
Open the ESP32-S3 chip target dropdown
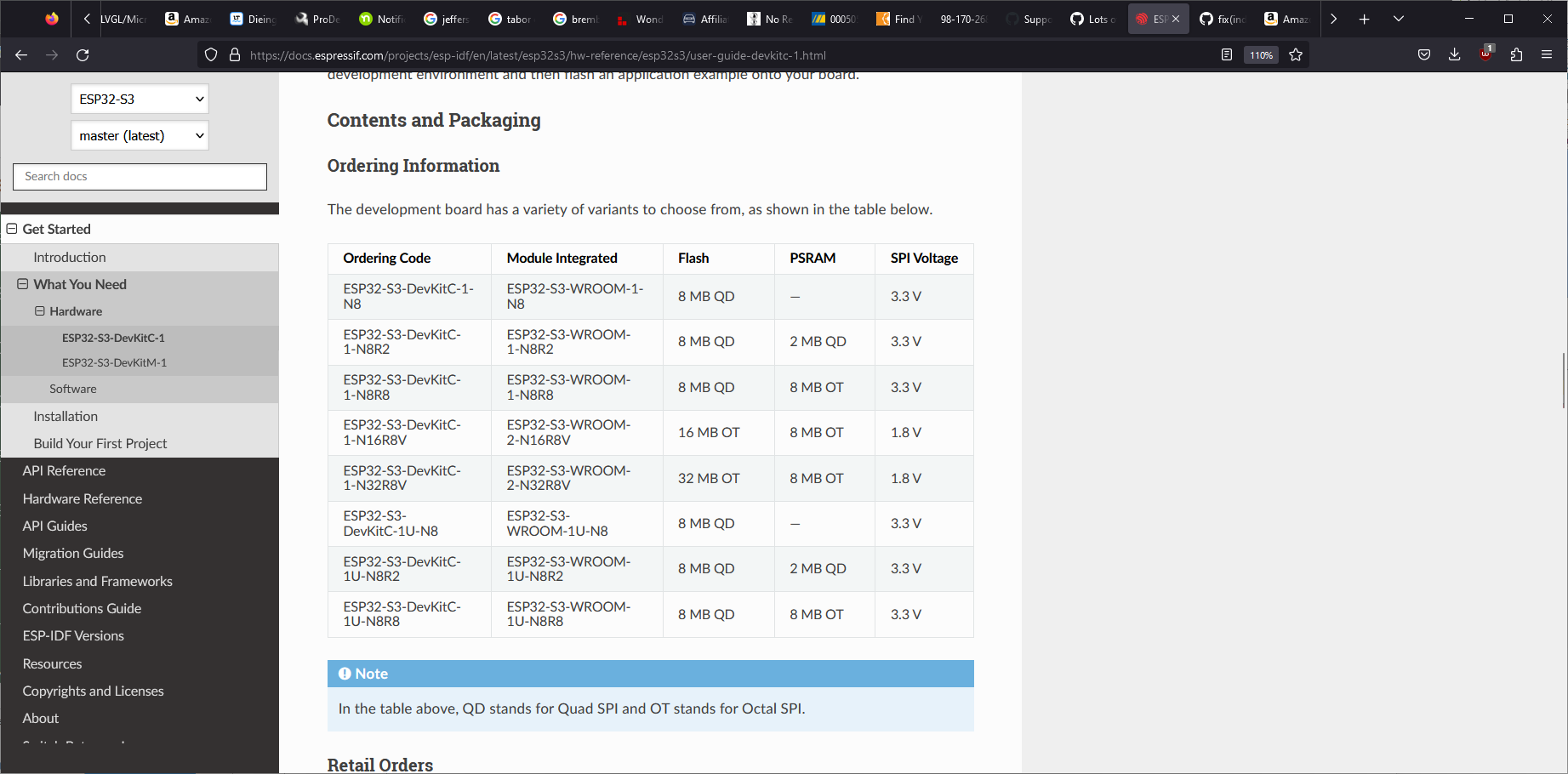coord(140,99)
